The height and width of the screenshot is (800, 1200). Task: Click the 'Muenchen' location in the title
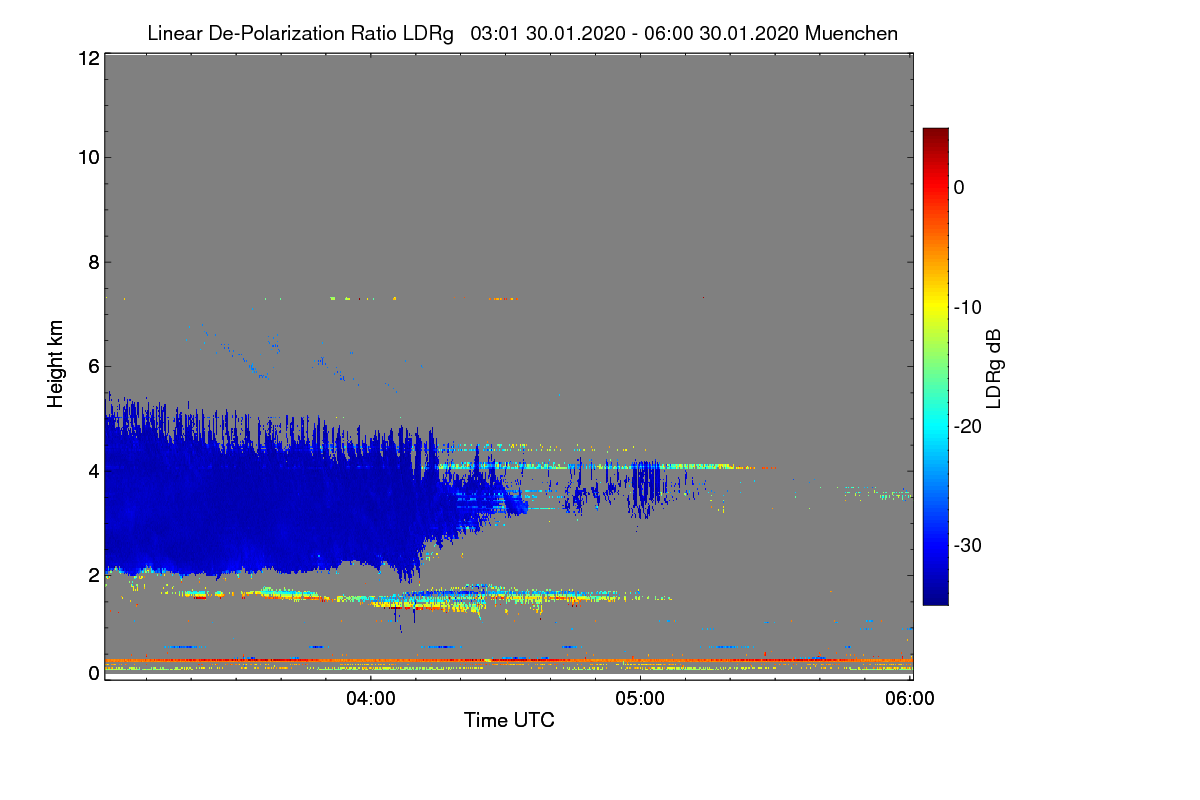851,33
